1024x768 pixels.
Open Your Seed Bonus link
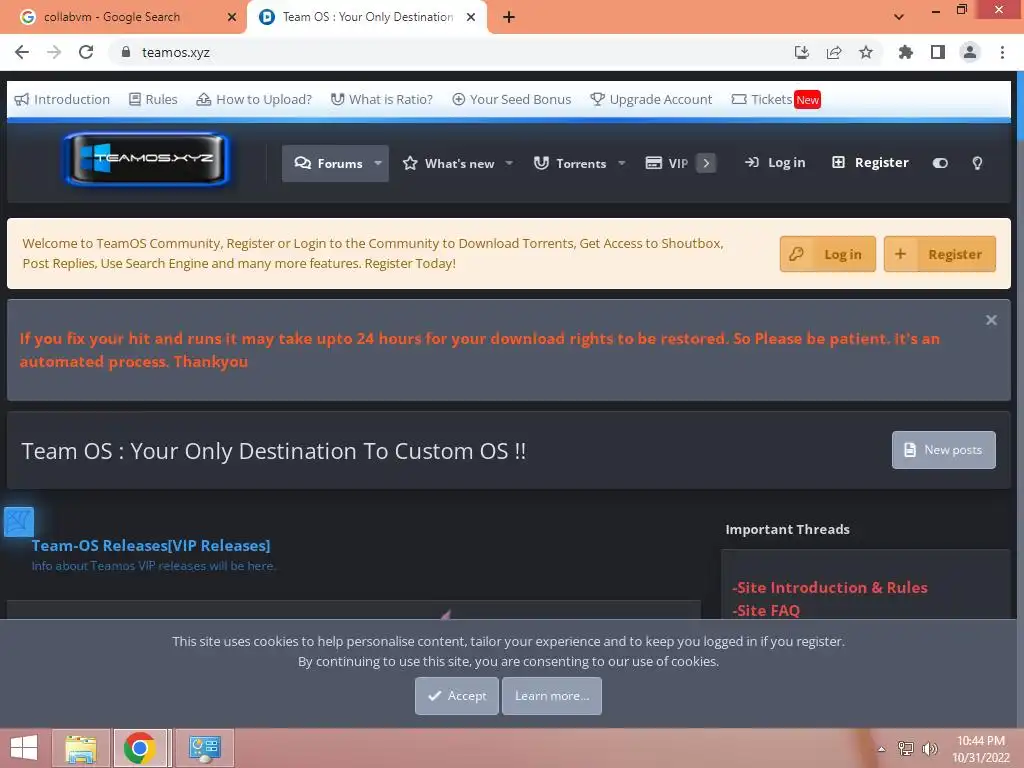point(511,99)
